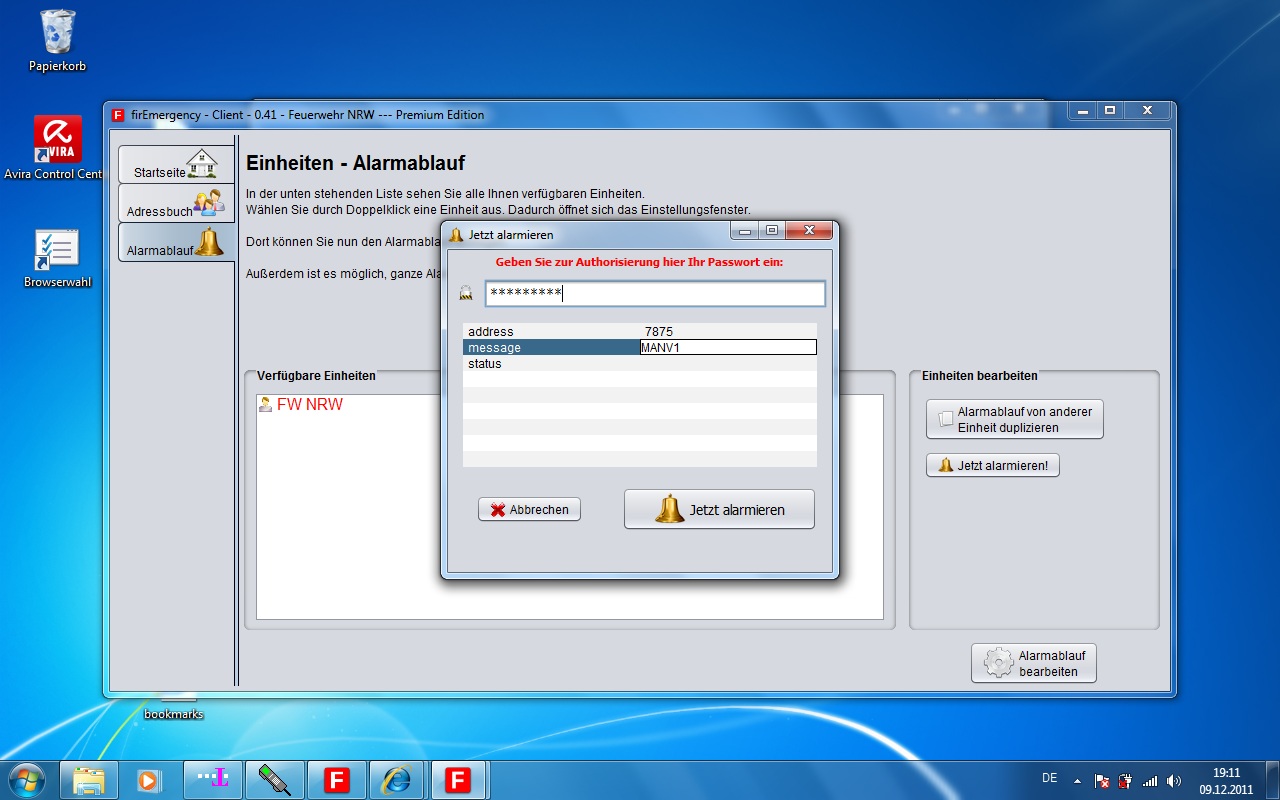The width and height of the screenshot is (1280, 800).
Task: Open Alarmablauf bearbeiten gear button
Action: click(x=1033, y=663)
